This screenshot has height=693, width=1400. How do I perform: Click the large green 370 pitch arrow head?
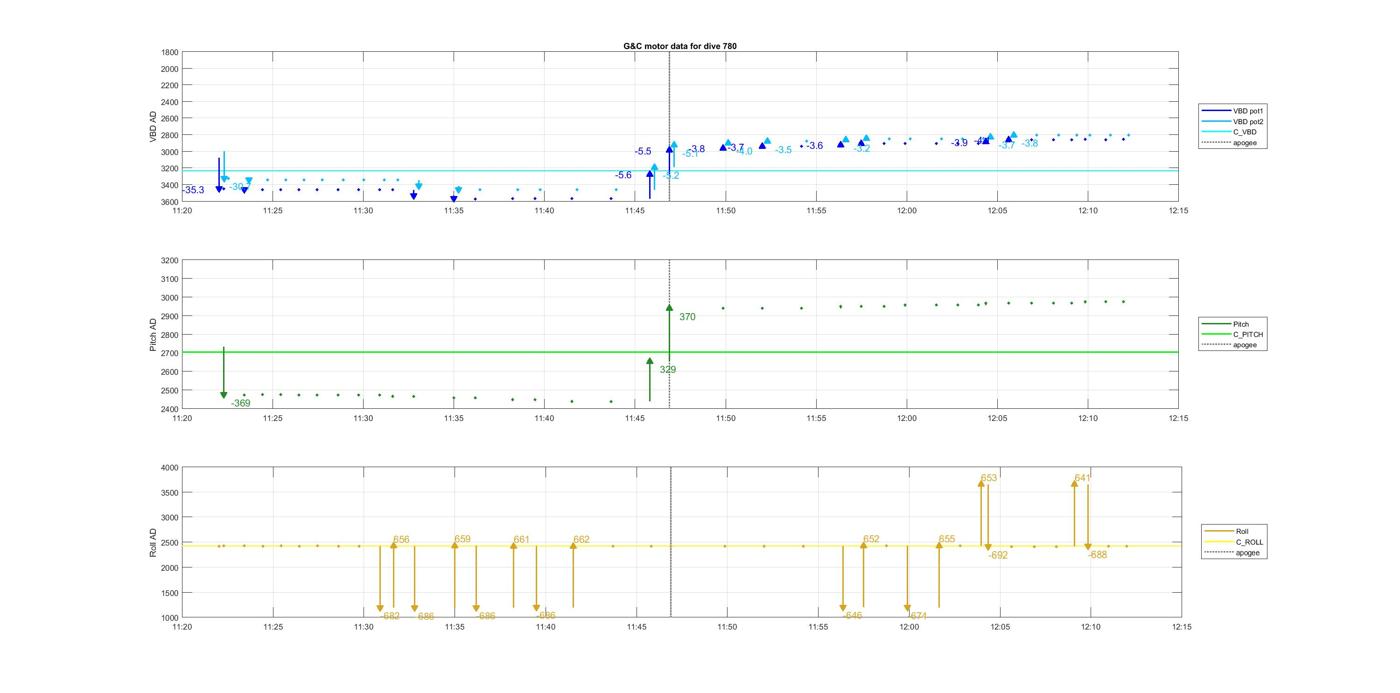tap(669, 308)
